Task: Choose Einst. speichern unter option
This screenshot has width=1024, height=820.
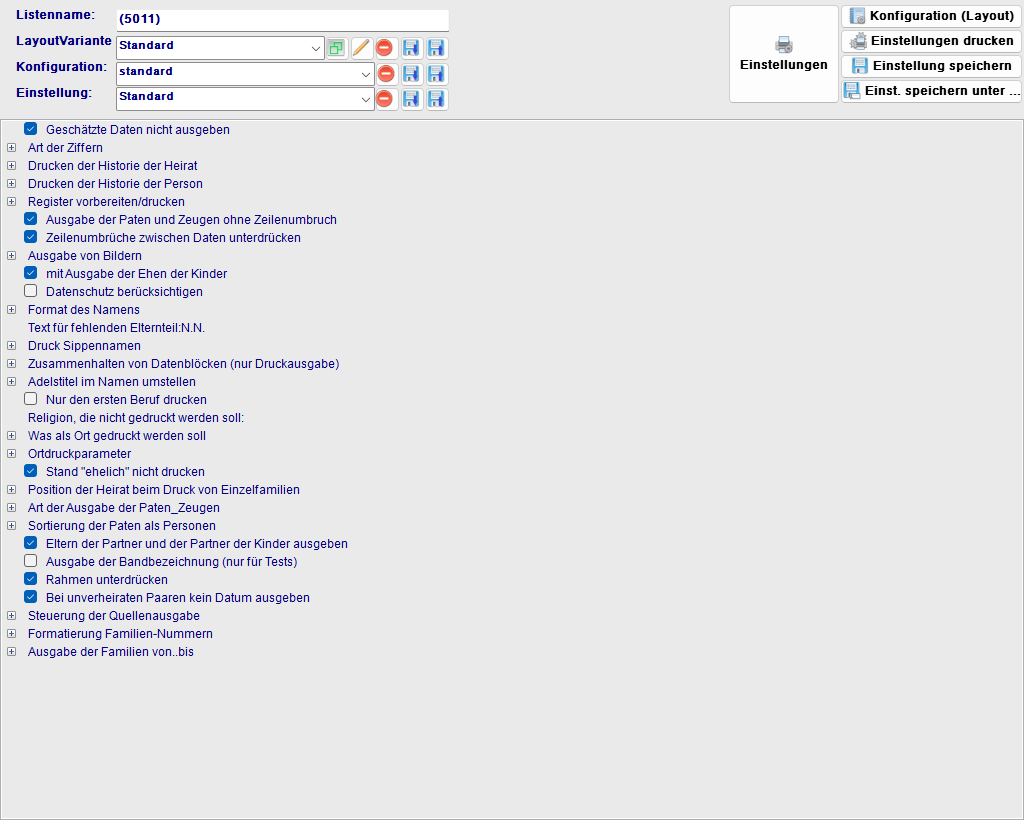Action: click(x=930, y=90)
